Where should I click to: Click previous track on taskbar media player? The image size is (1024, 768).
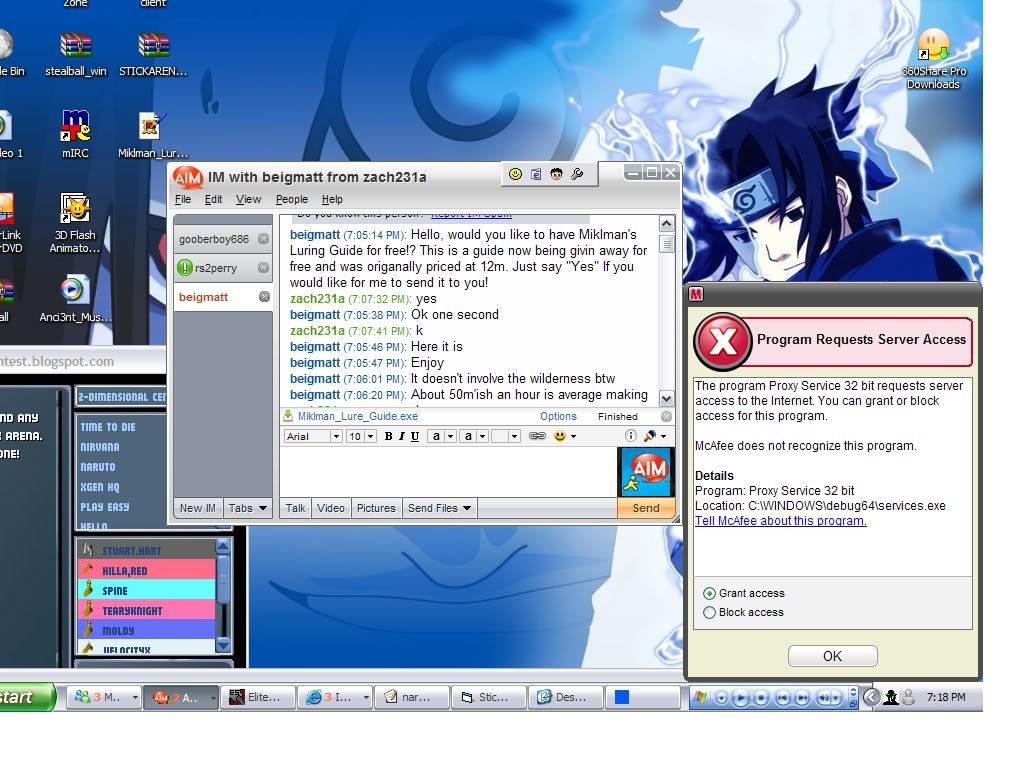782,698
